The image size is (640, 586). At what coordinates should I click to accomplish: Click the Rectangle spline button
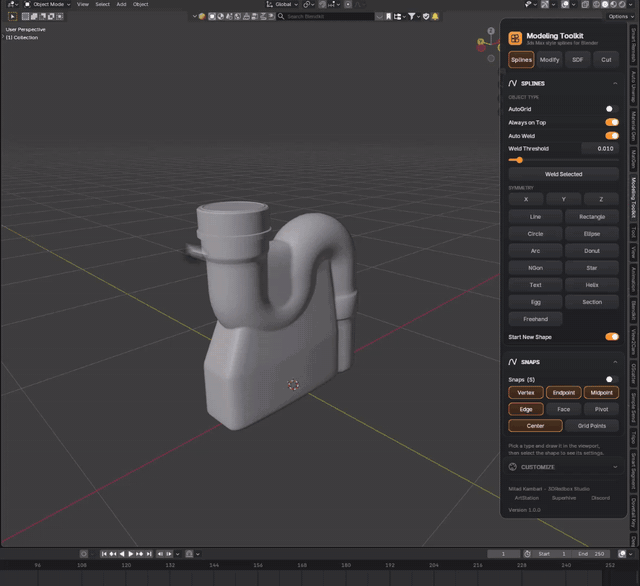coord(592,217)
